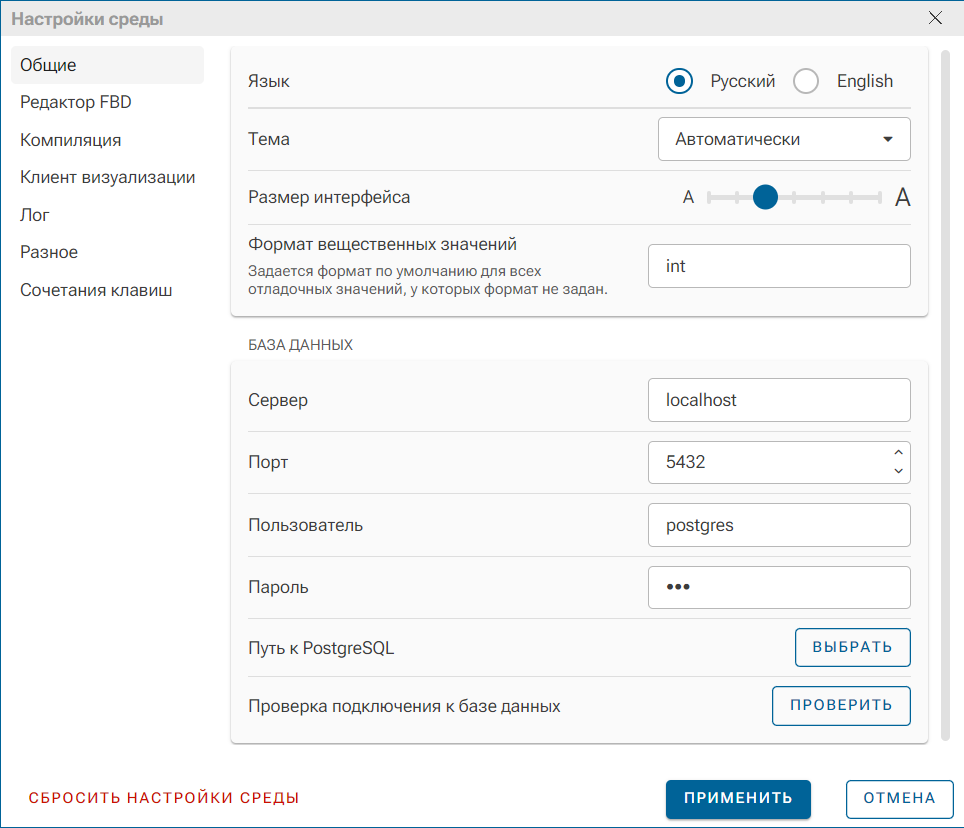Click the Порт field showing 5432
Viewport: 964px width, 828px height.
779,462
